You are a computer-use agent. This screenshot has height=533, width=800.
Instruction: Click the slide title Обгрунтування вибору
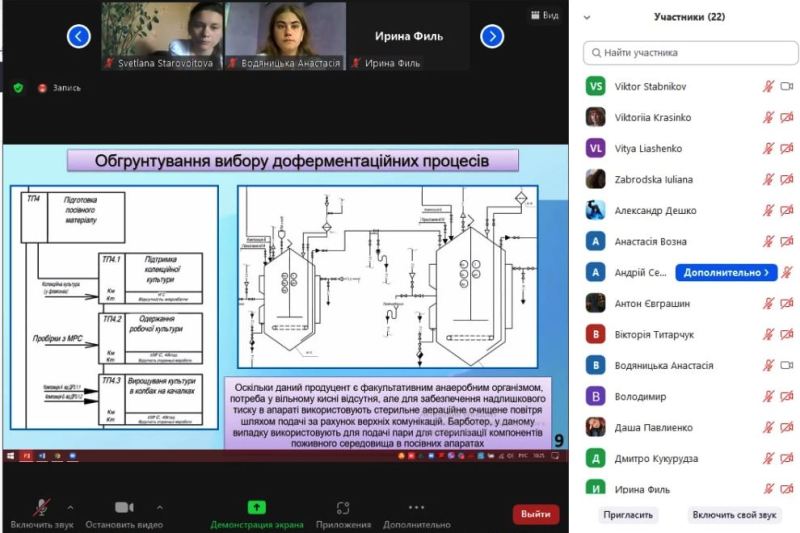(292, 161)
